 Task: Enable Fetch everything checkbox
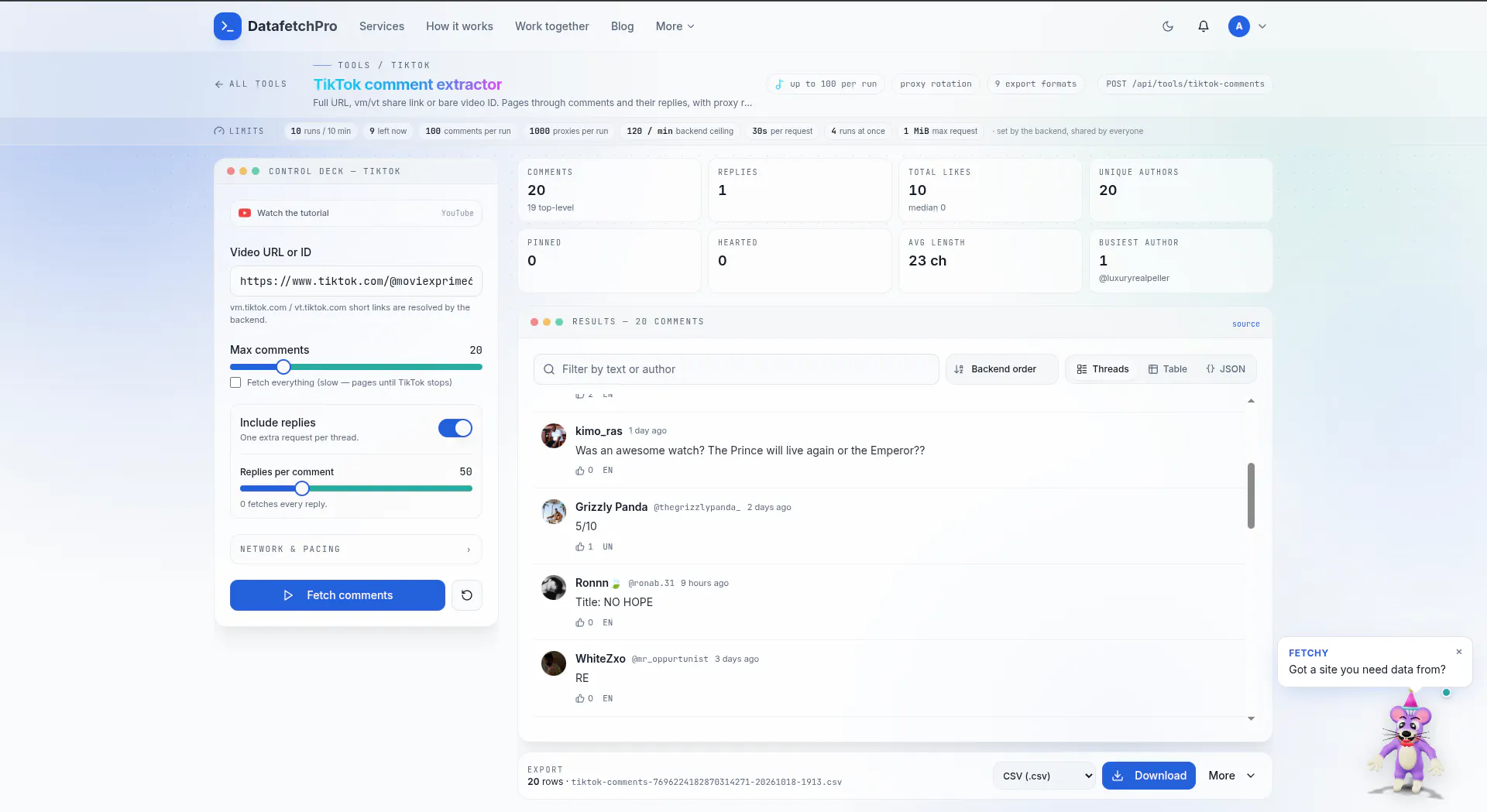click(x=235, y=382)
